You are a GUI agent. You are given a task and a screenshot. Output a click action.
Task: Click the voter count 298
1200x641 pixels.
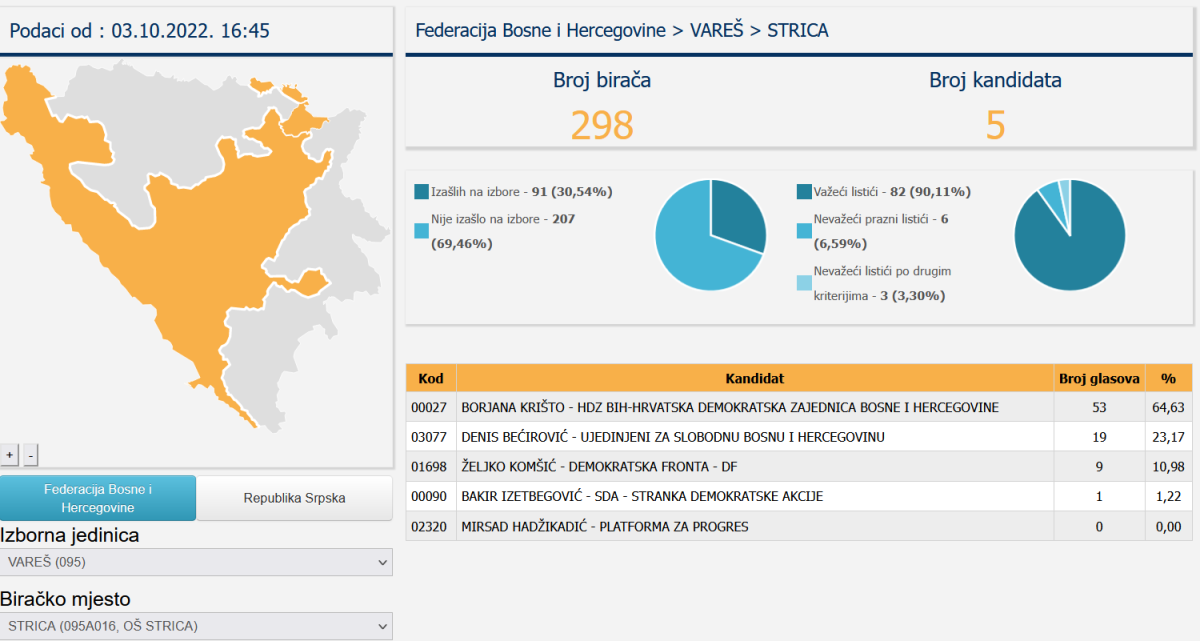pyautogui.click(x=602, y=126)
